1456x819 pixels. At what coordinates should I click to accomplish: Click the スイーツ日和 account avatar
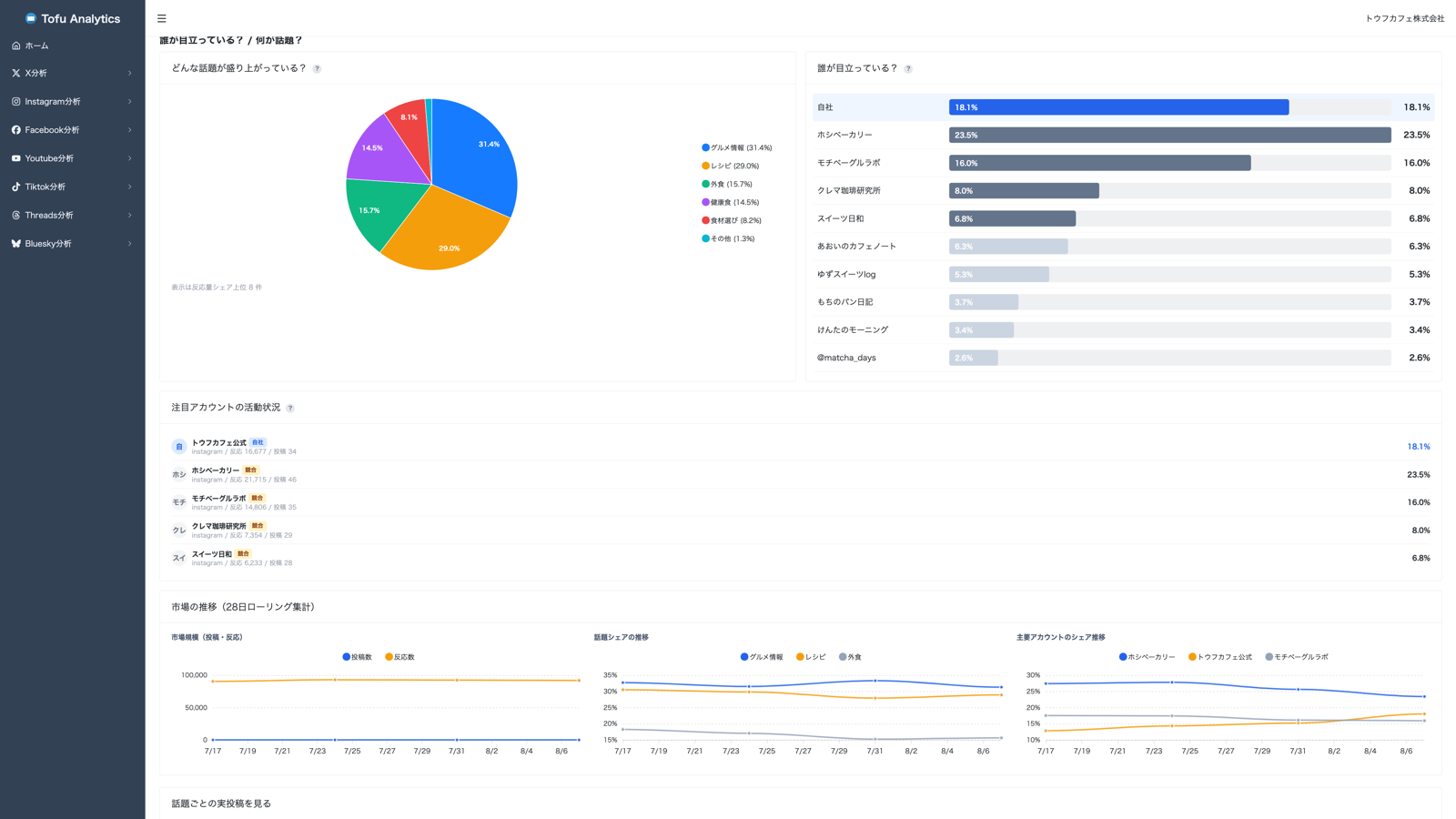(179, 558)
